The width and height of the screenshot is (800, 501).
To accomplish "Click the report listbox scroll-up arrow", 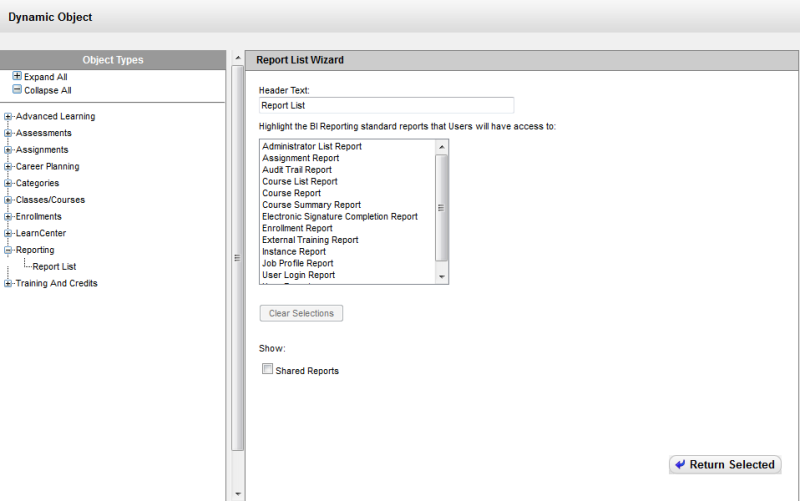I will point(442,147).
